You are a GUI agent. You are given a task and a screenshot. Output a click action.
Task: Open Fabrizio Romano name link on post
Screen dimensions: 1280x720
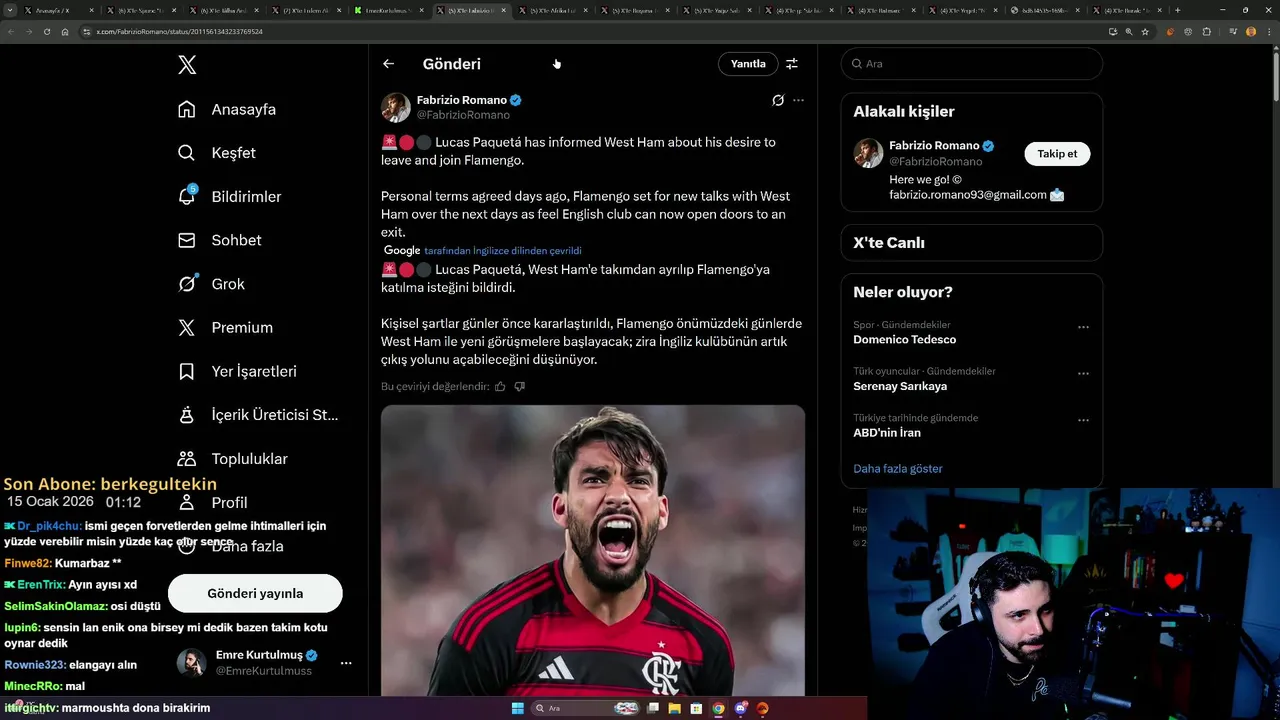pyautogui.click(x=462, y=100)
